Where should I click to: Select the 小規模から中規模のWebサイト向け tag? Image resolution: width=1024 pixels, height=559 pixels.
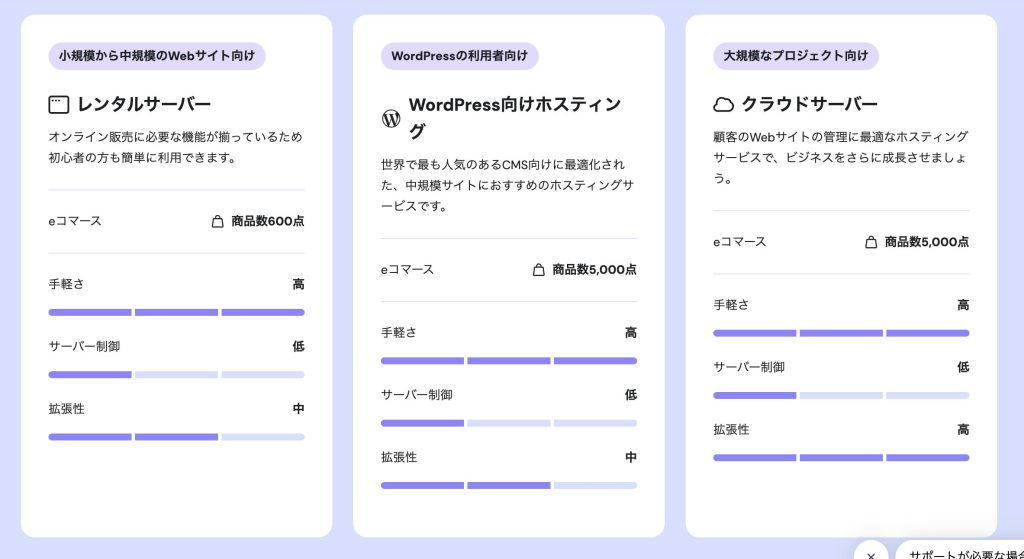[x=157, y=56]
